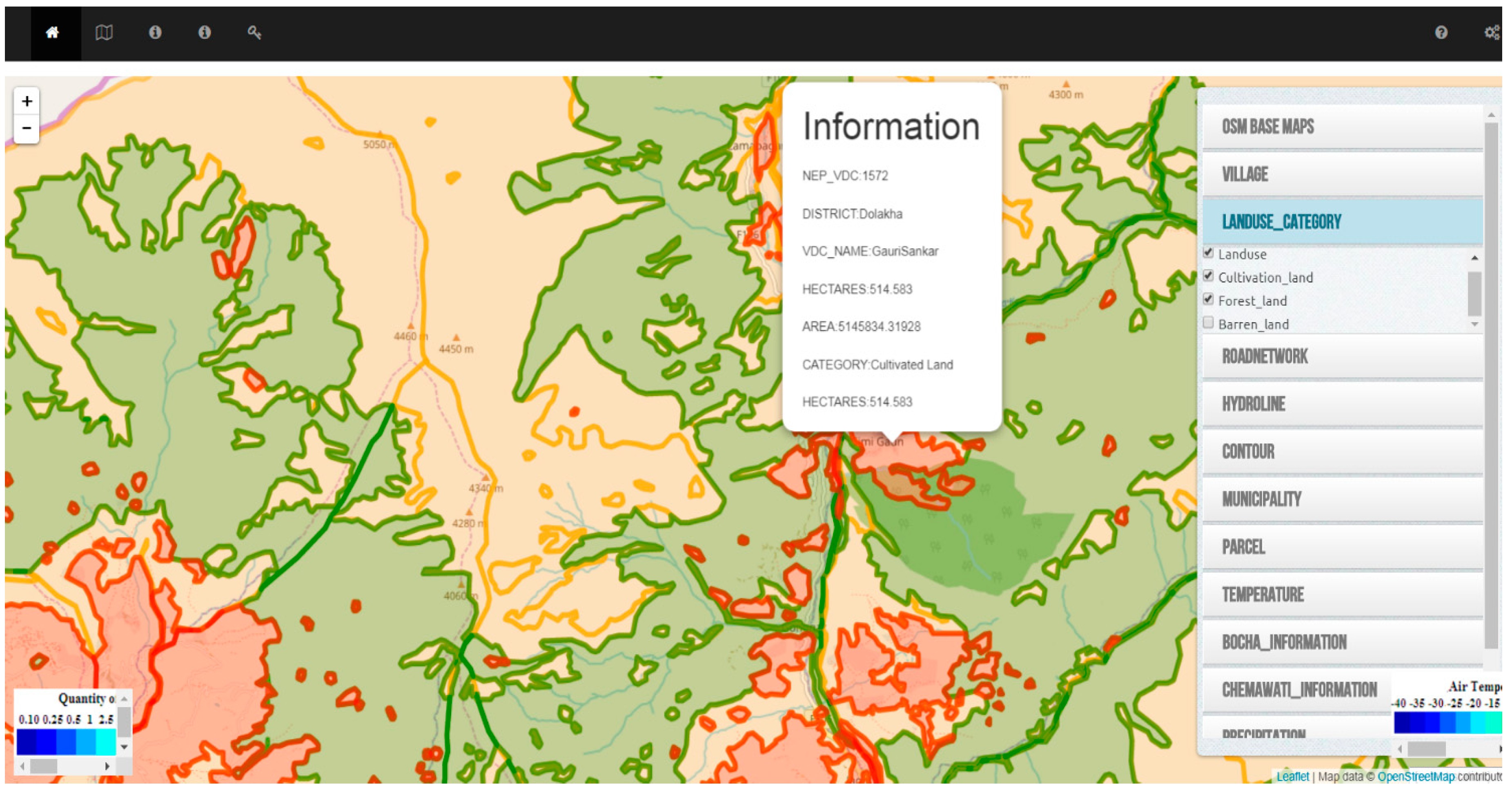Click the first info circle icon
The width and height of the screenshot is (1512, 795).
[155, 33]
